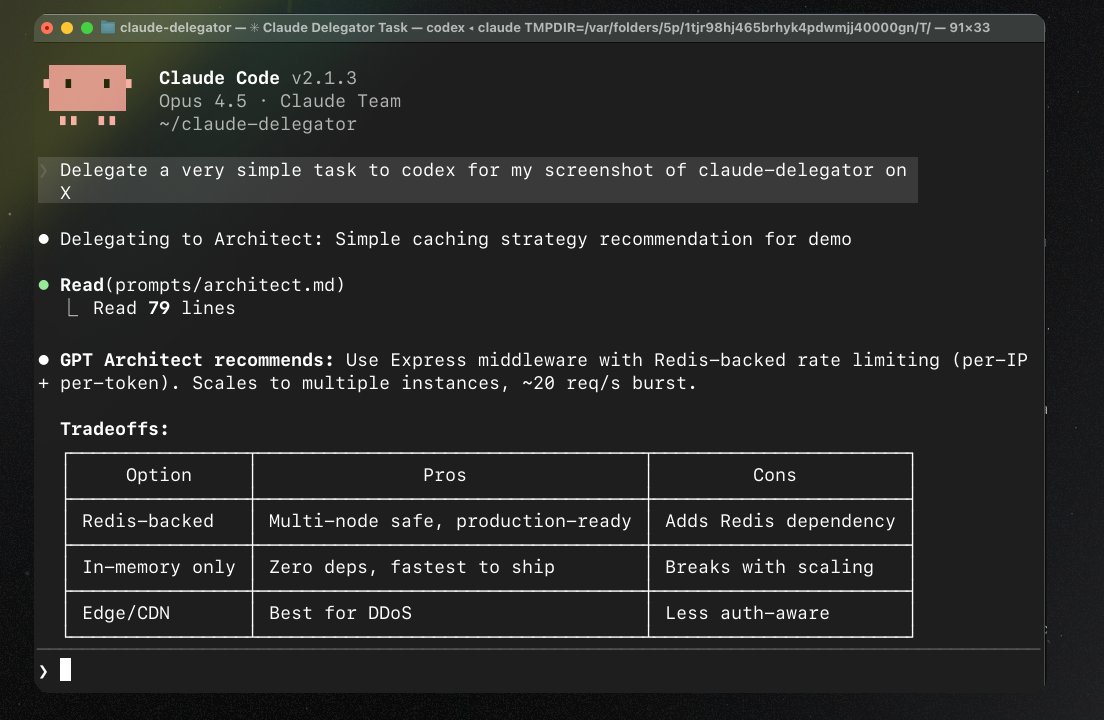
Task: Click the Claude Code pixel mascot logo
Action: tap(87, 95)
